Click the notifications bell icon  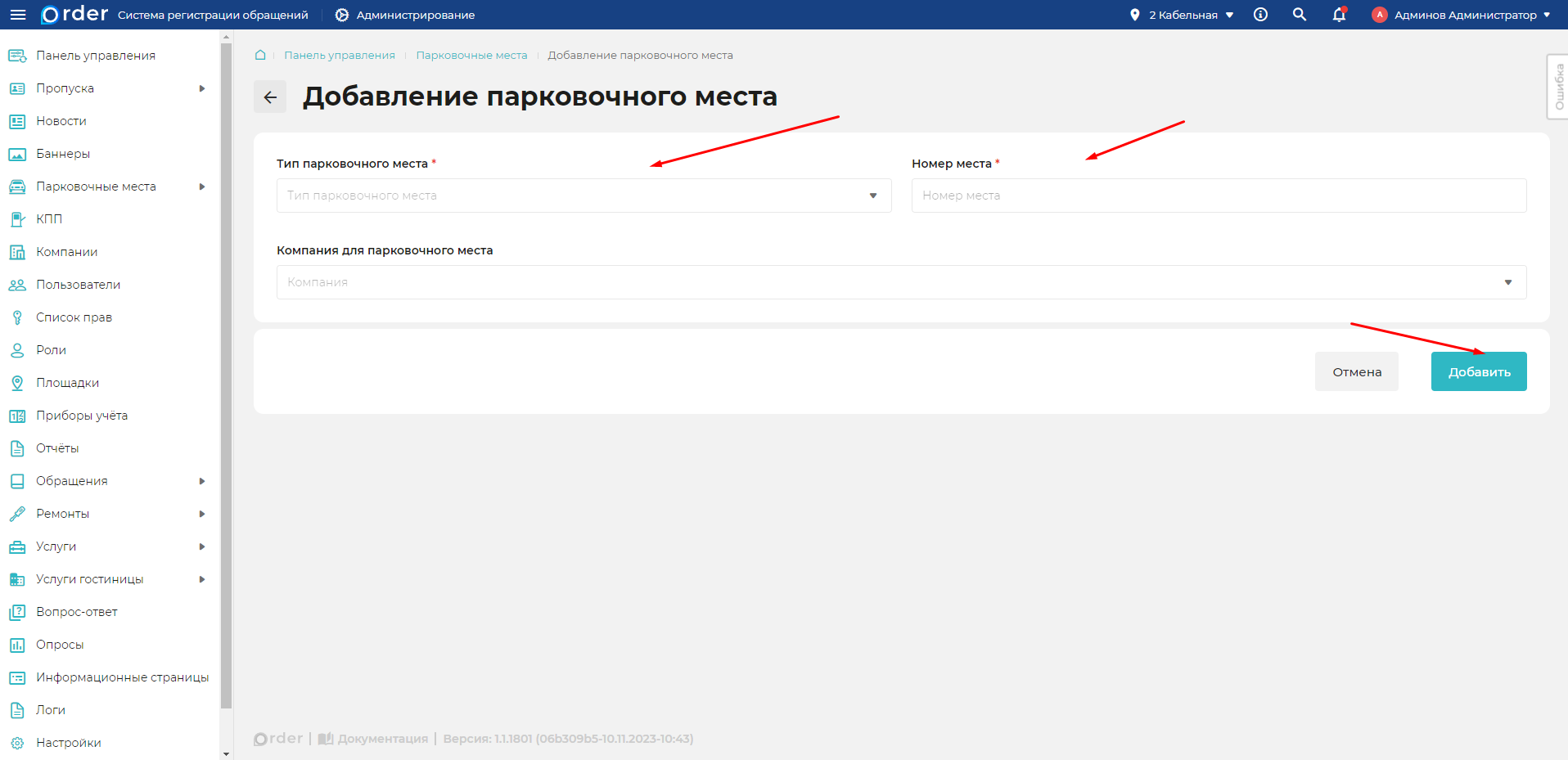tap(1338, 15)
